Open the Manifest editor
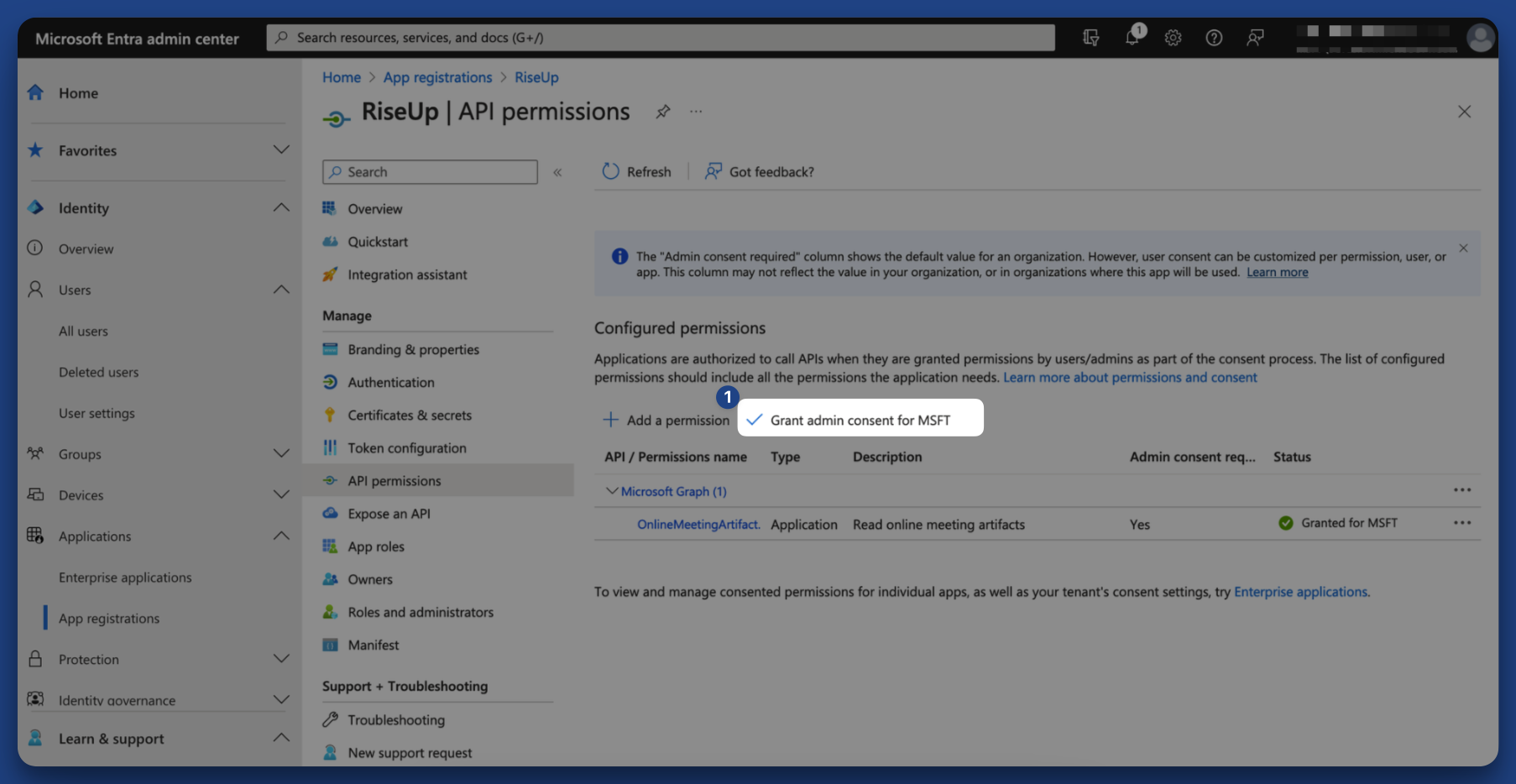The image size is (1516, 784). coord(373,645)
